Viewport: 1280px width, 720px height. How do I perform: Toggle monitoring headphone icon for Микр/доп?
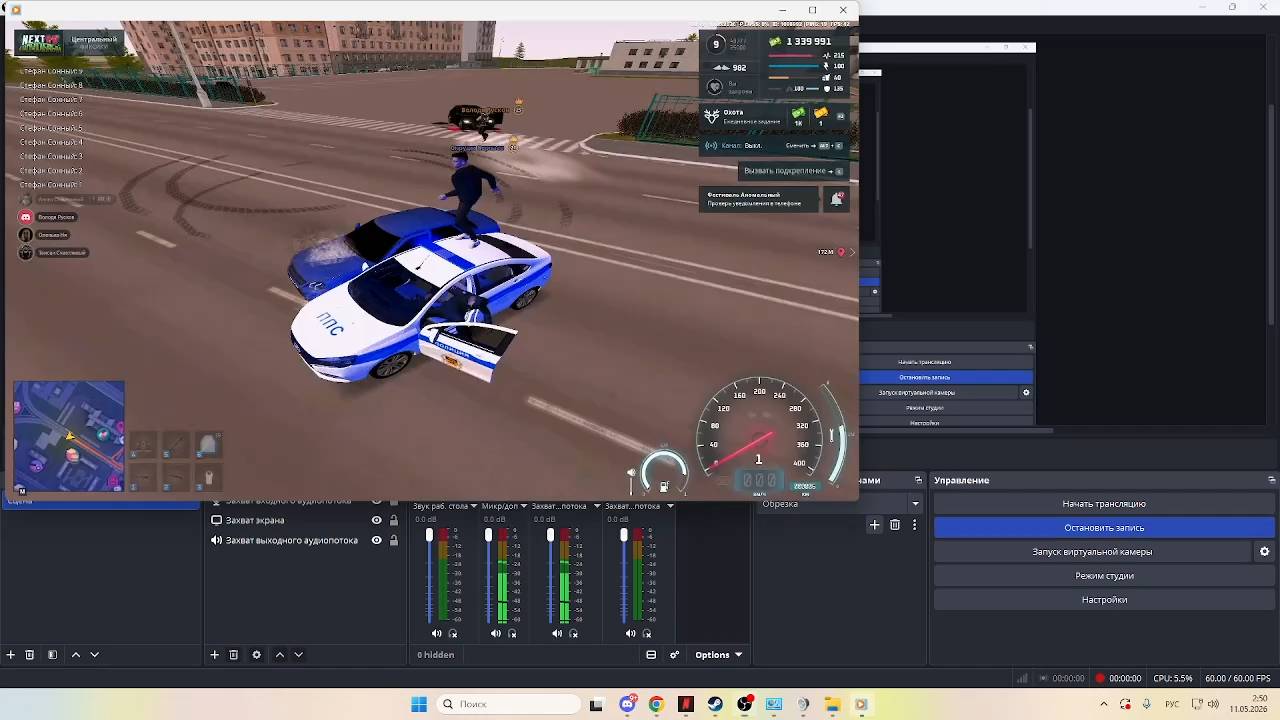512,633
